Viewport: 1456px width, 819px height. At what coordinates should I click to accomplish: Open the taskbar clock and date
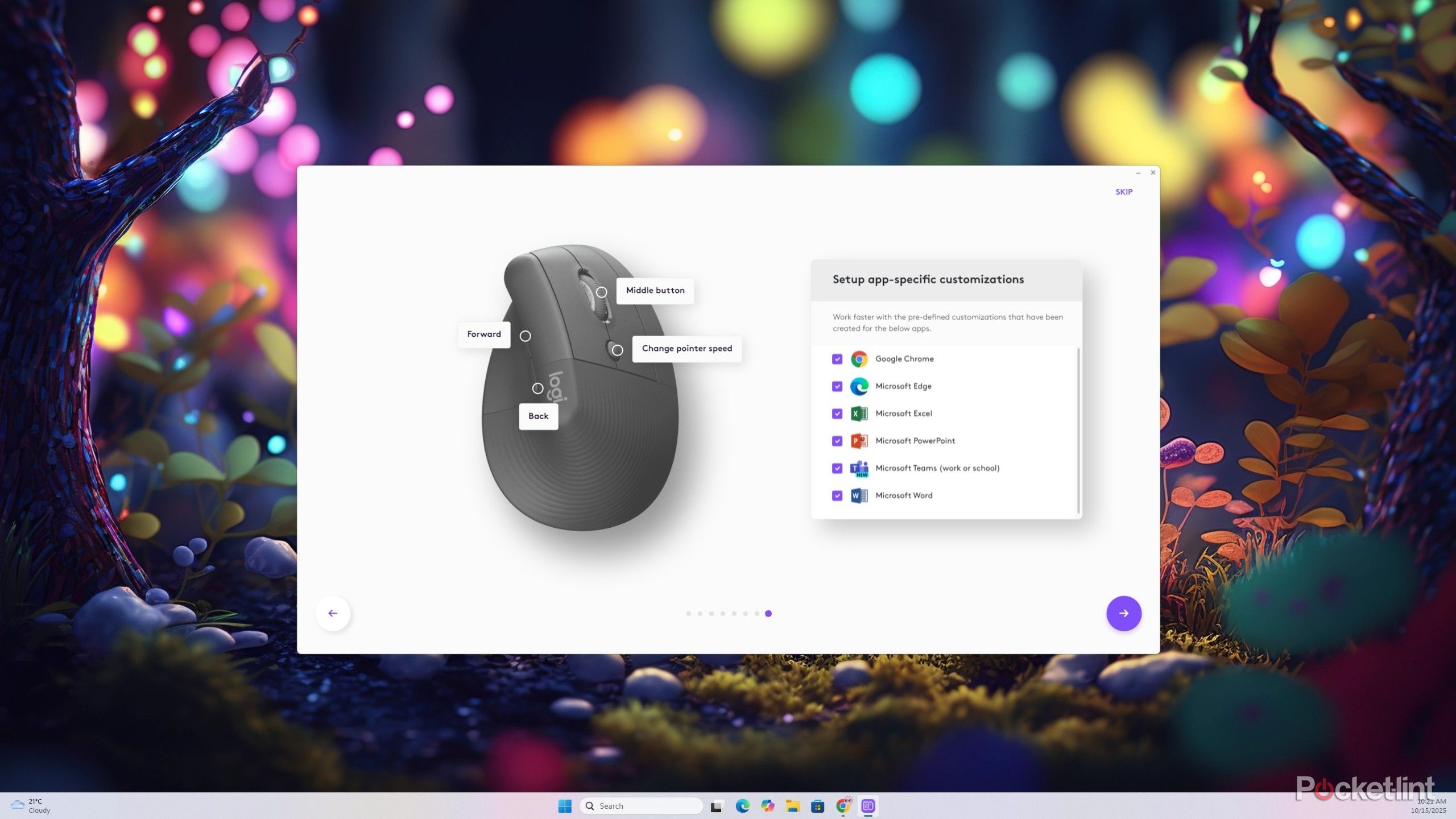click(x=1428, y=806)
